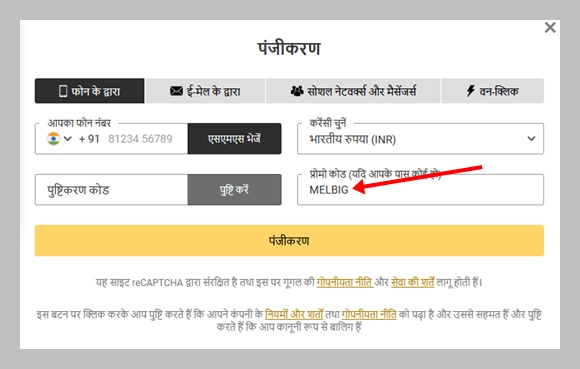
Task: Click the '+ 91' country code text
Action: [89, 139]
